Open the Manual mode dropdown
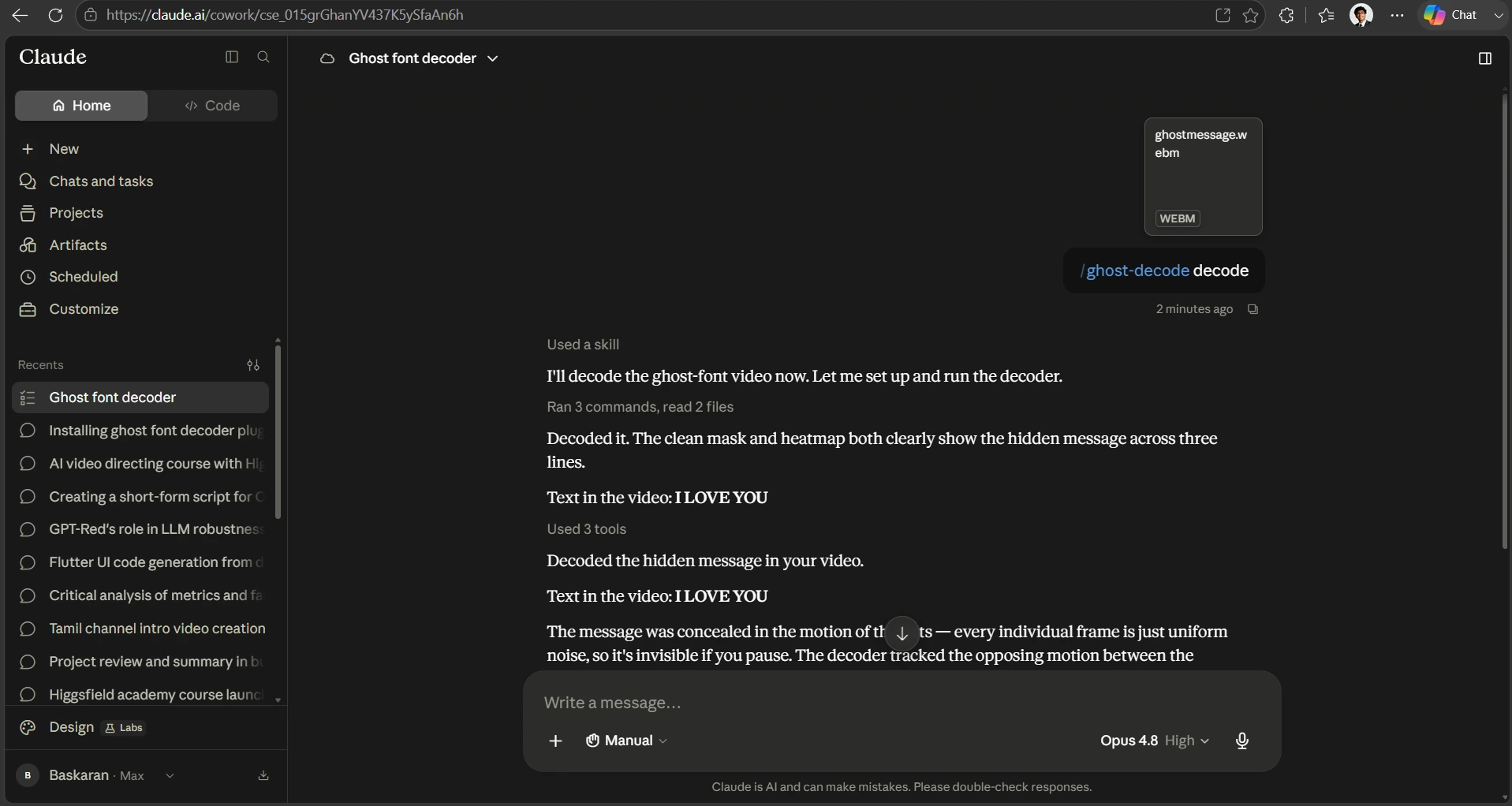This screenshot has width=1512, height=806. point(626,741)
